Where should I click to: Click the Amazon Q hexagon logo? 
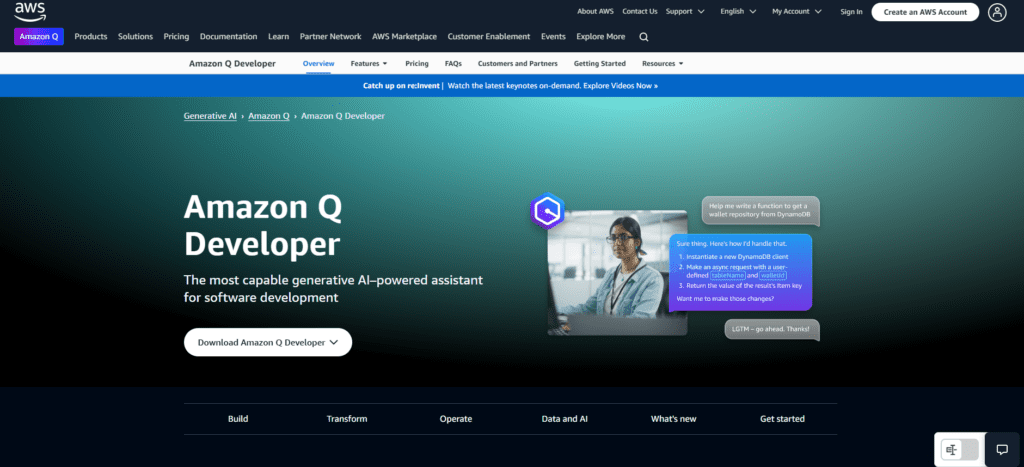pos(547,210)
